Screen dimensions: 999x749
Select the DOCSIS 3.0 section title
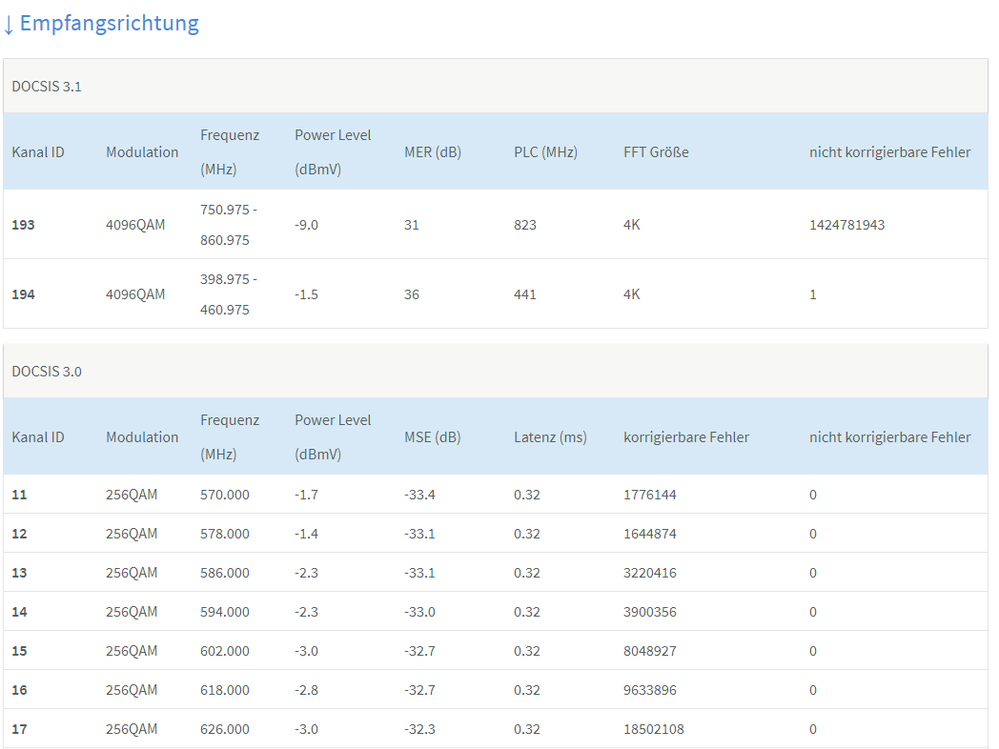pos(46,371)
